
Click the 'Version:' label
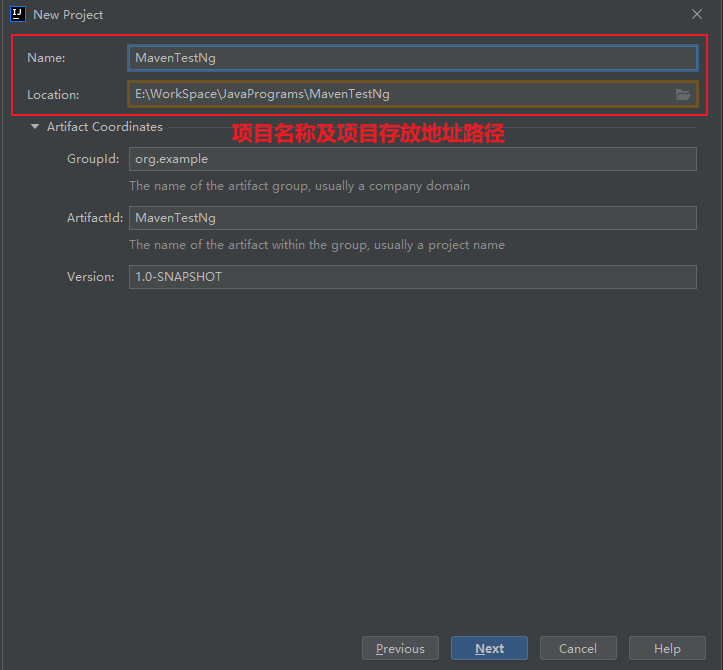[91, 277]
